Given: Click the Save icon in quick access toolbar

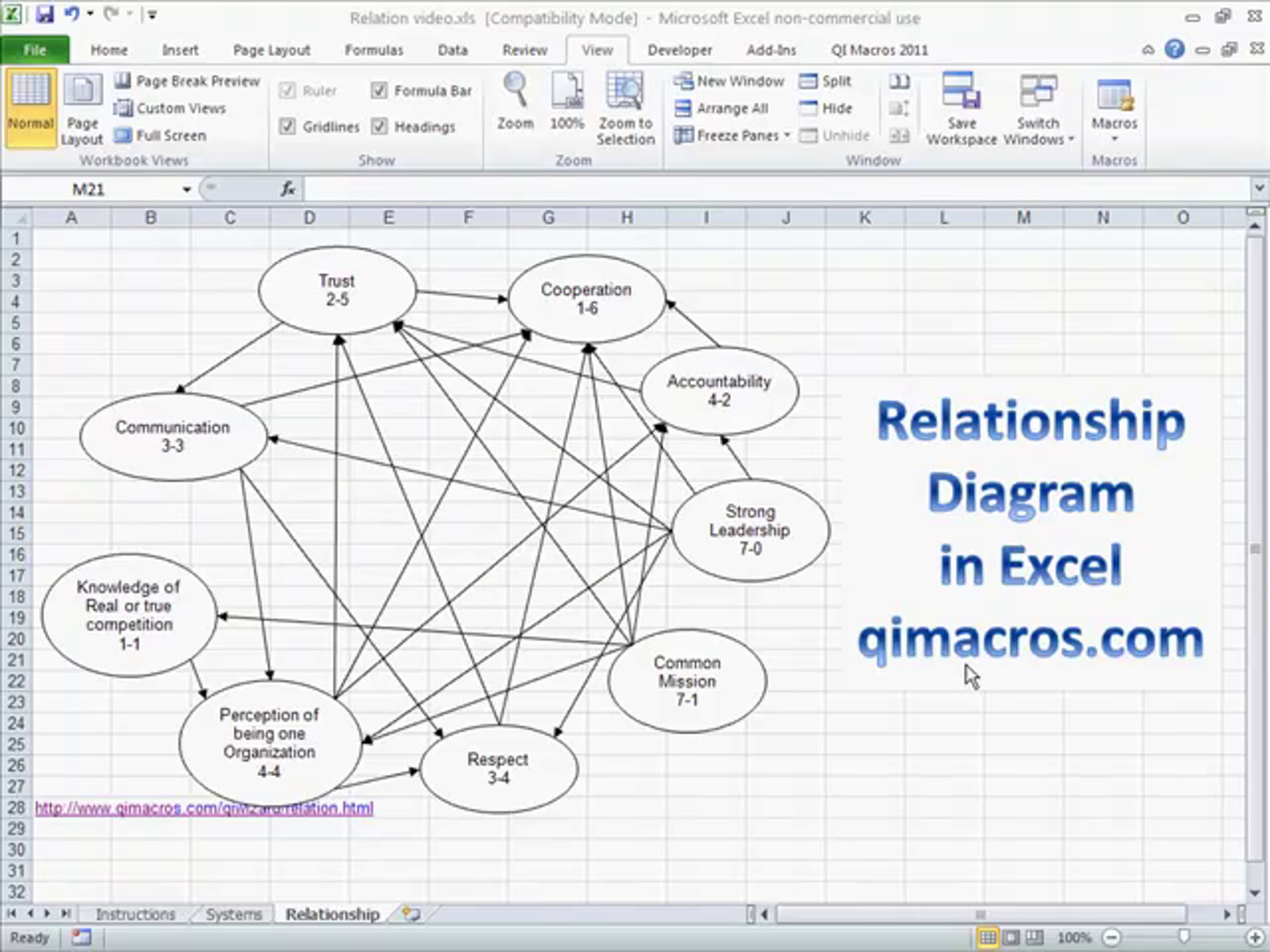Looking at the screenshot, I should click(45, 14).
